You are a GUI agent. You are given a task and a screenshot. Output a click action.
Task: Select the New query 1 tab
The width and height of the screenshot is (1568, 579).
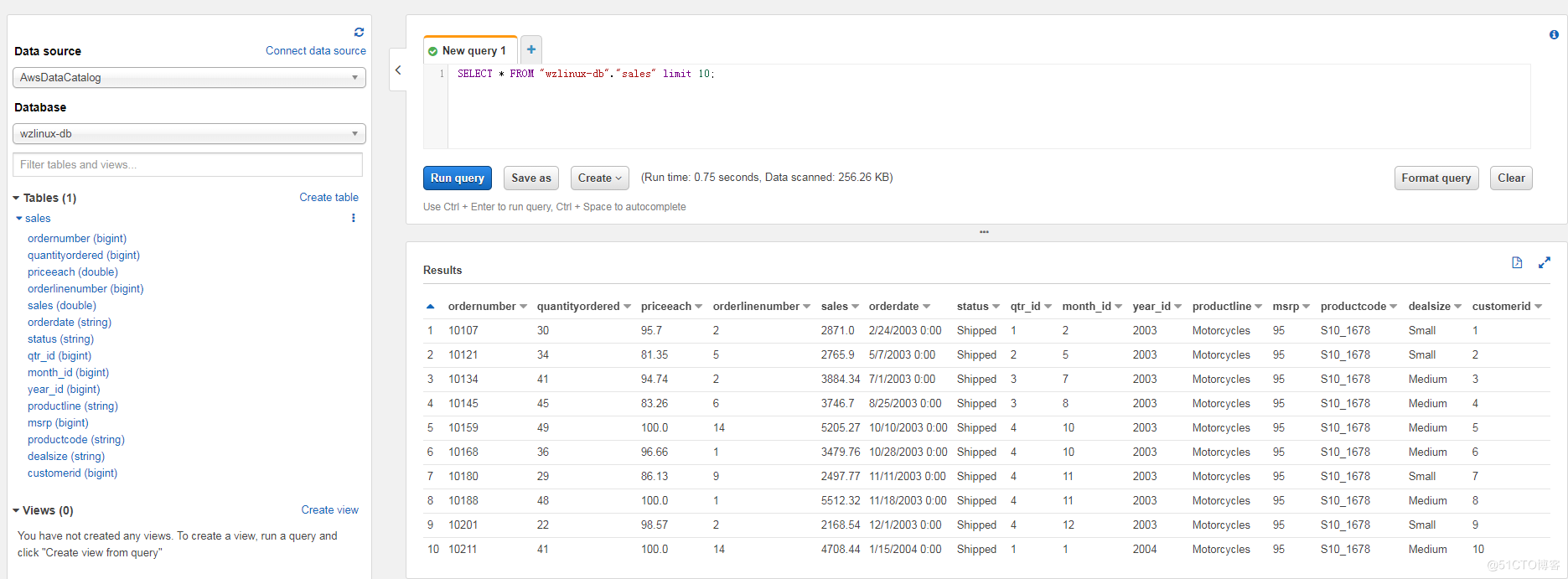tap(470, 50)
